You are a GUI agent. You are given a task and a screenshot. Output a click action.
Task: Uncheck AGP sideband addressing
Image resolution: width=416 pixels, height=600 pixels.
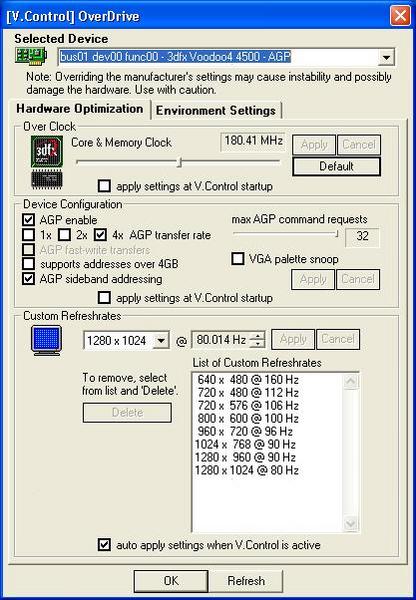tap(28, 279)
